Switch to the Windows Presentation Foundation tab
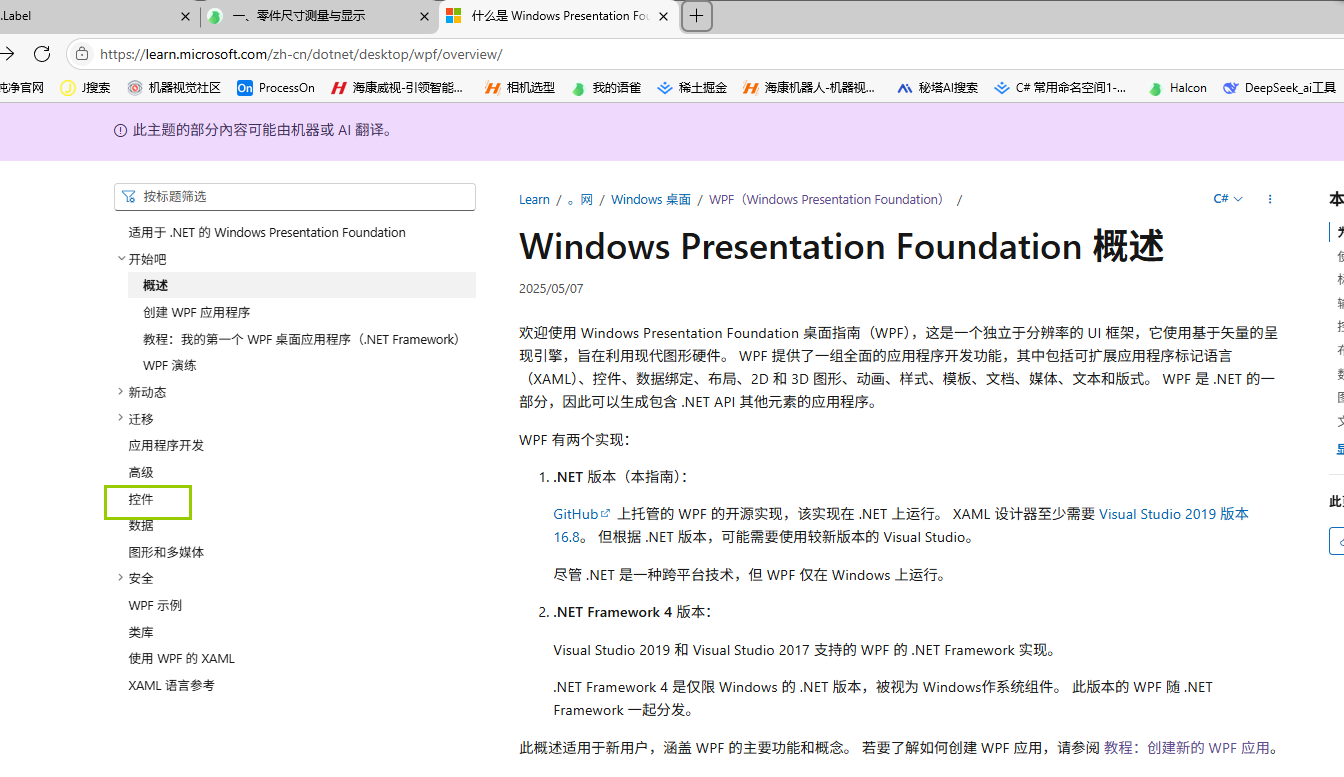 pos(558,16)
